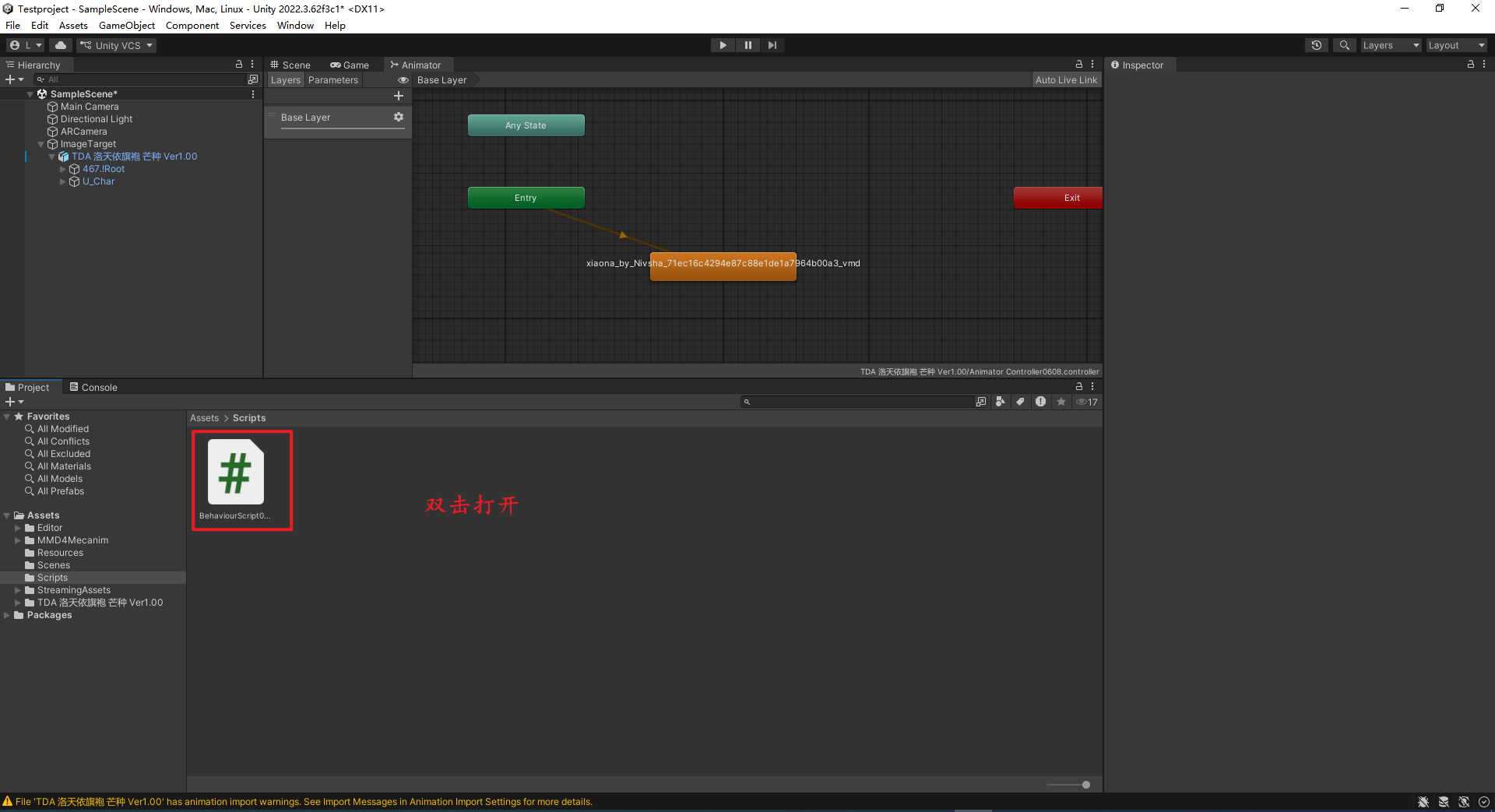Select the Animator tab
The height and width of the screenshot is (812, 1495).
(x=416, y=65)
